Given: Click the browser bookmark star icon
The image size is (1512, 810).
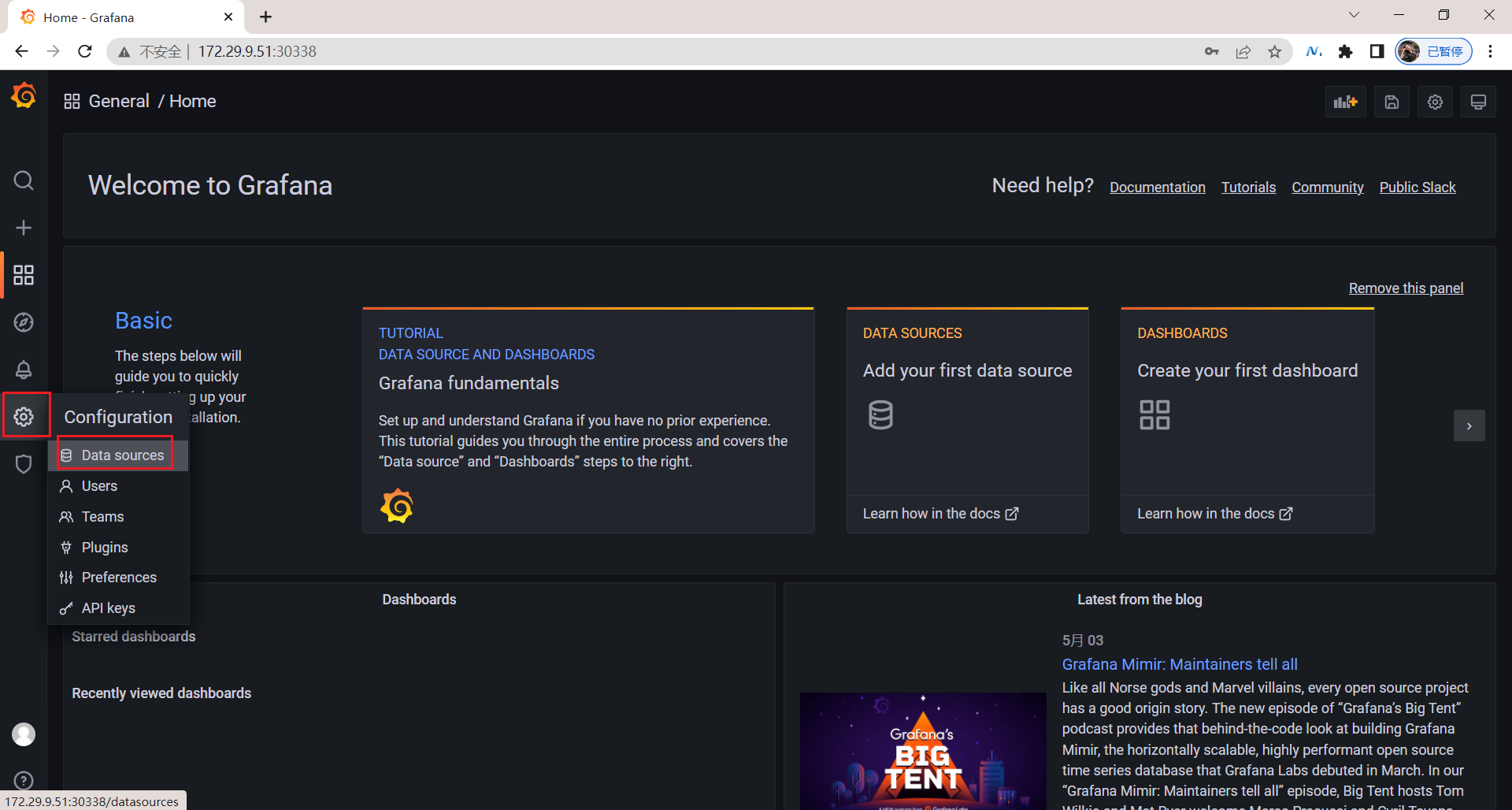Looking at the screenshot, I should [x=1275, y=52].
